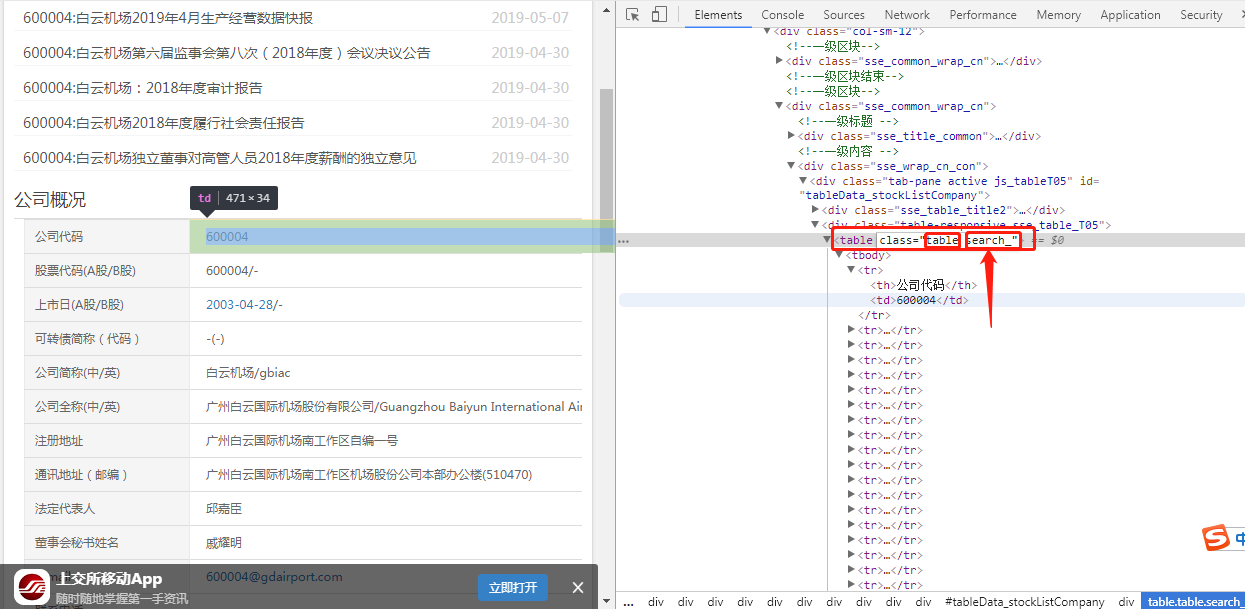This screenshot has width=1245, height=609.
Task: Collapse the selected table element node
Action: 827,241
